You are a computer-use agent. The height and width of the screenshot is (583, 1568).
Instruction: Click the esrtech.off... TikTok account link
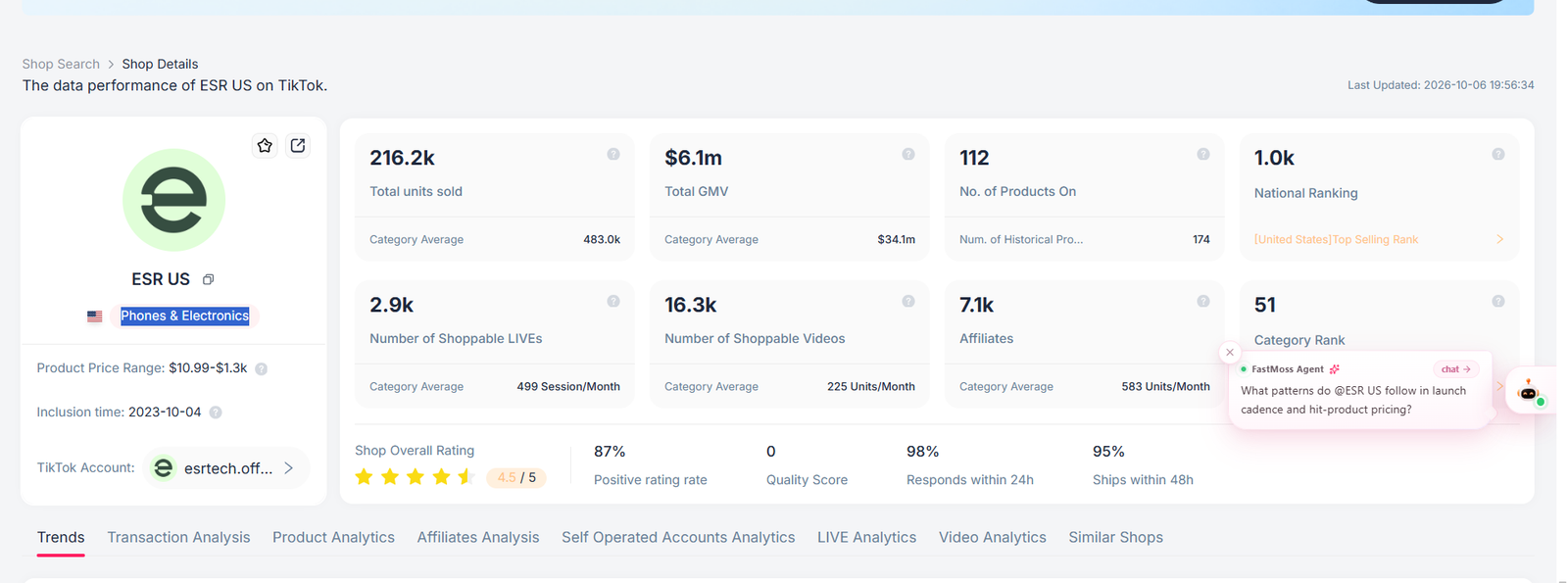point(228,468)
